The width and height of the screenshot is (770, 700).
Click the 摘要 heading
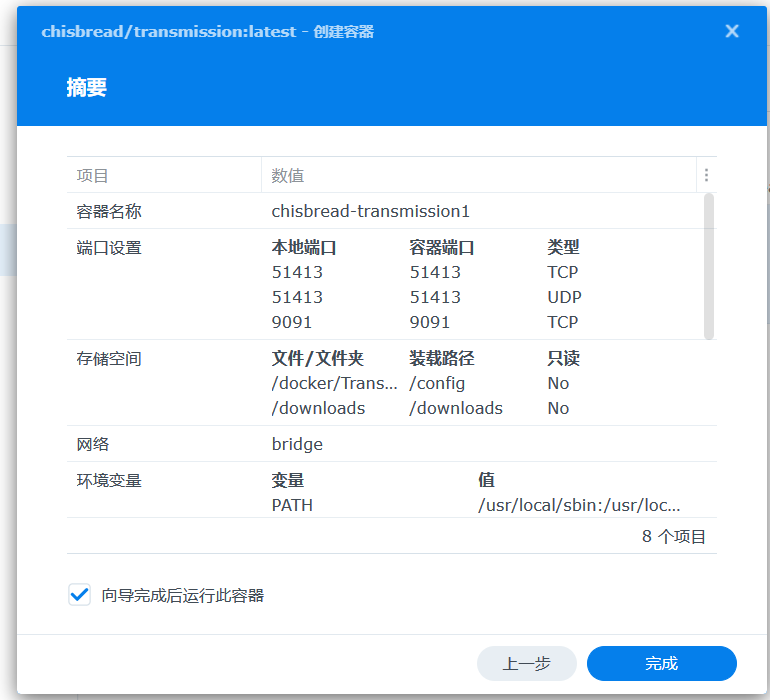point(86,87)
